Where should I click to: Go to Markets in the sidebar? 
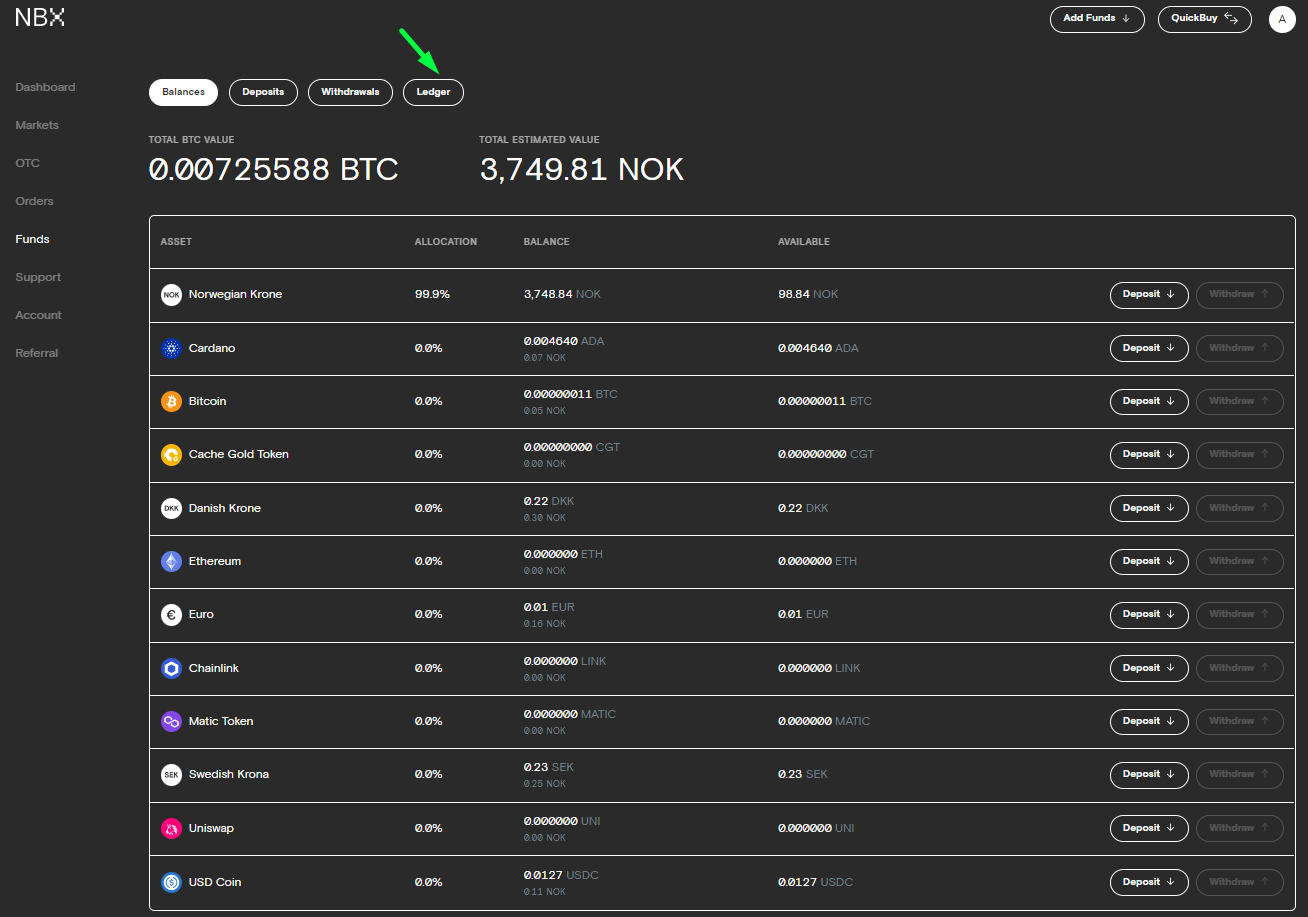37,125
